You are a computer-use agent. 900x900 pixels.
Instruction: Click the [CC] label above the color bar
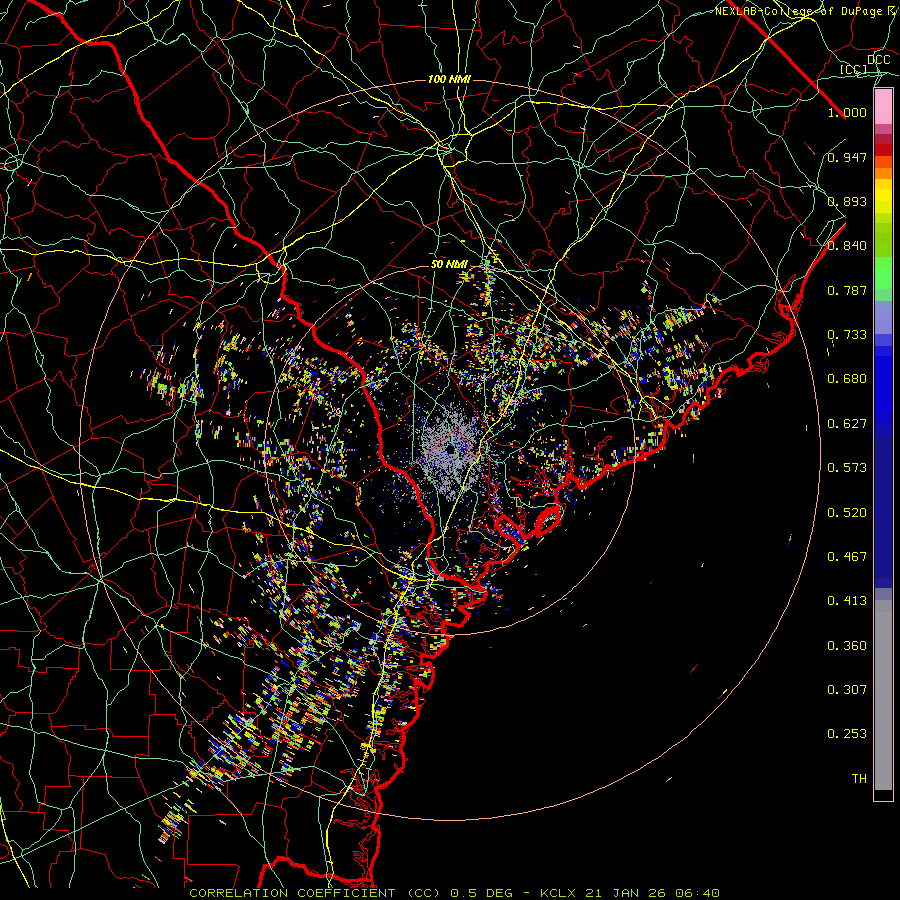point(853,69)
